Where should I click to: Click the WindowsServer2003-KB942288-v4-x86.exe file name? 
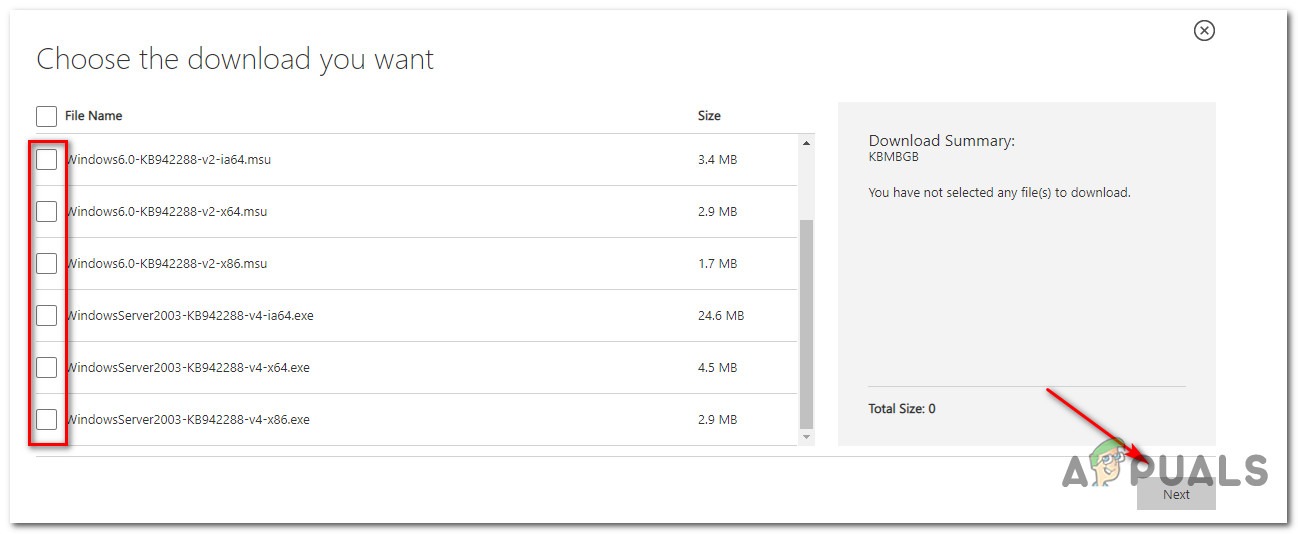[x=187, y=420]
